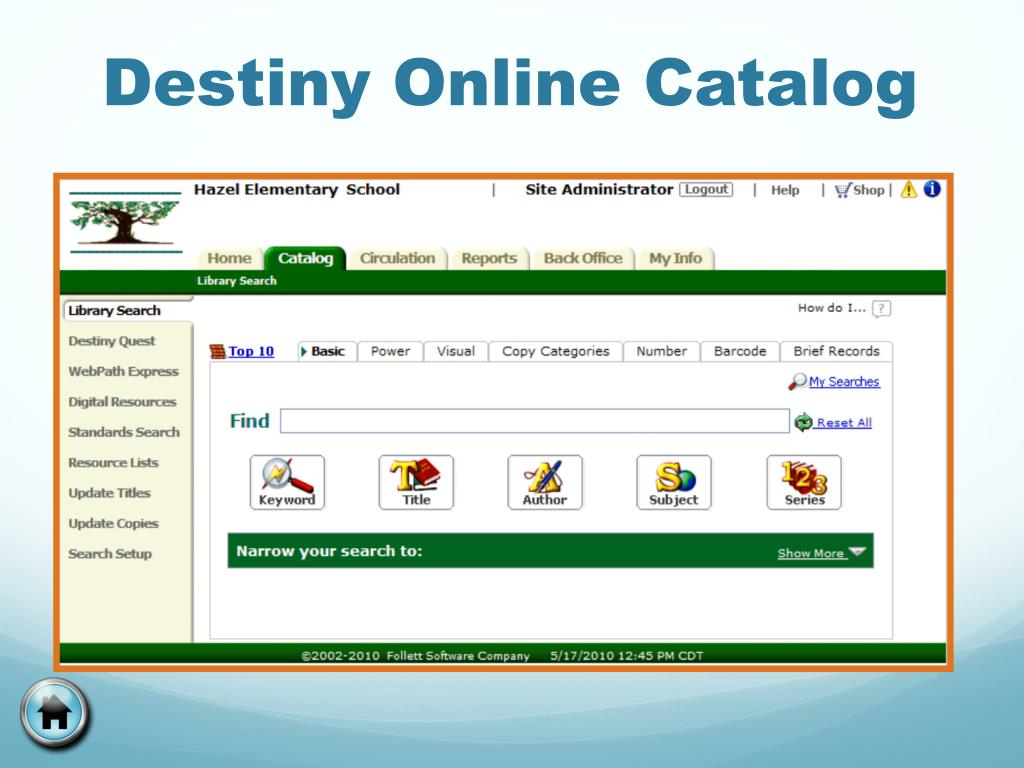
Task: Click the Site Administrator label
Action: (x=599, y=189)
